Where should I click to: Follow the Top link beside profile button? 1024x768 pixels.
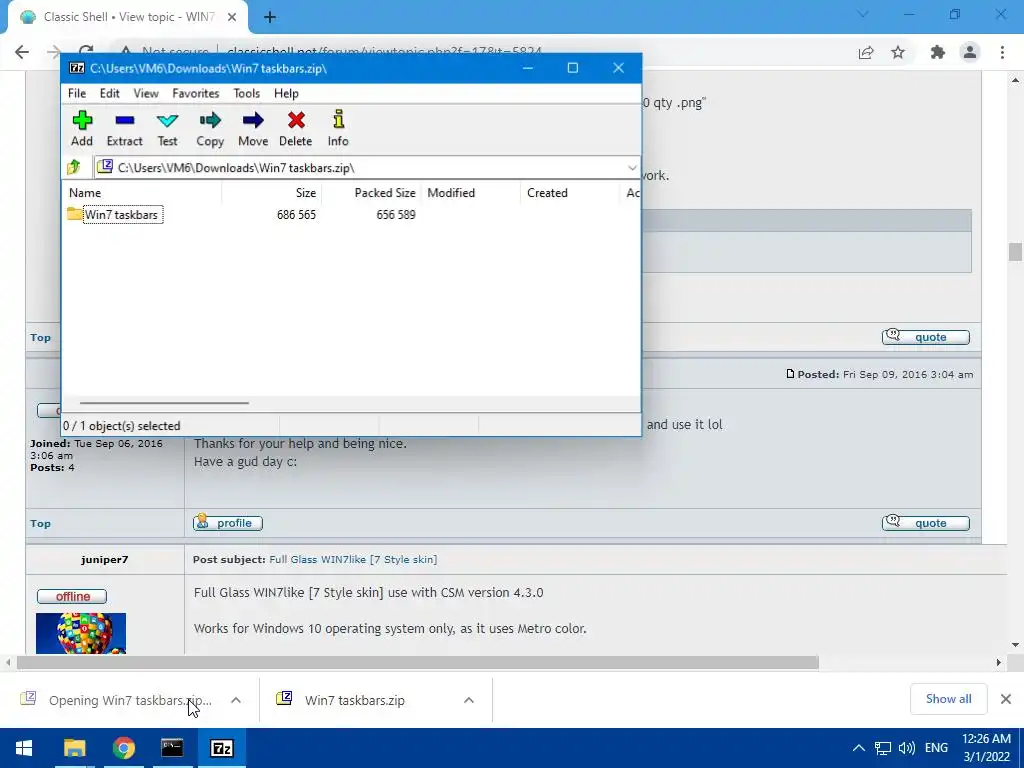(x=40, y=523)
